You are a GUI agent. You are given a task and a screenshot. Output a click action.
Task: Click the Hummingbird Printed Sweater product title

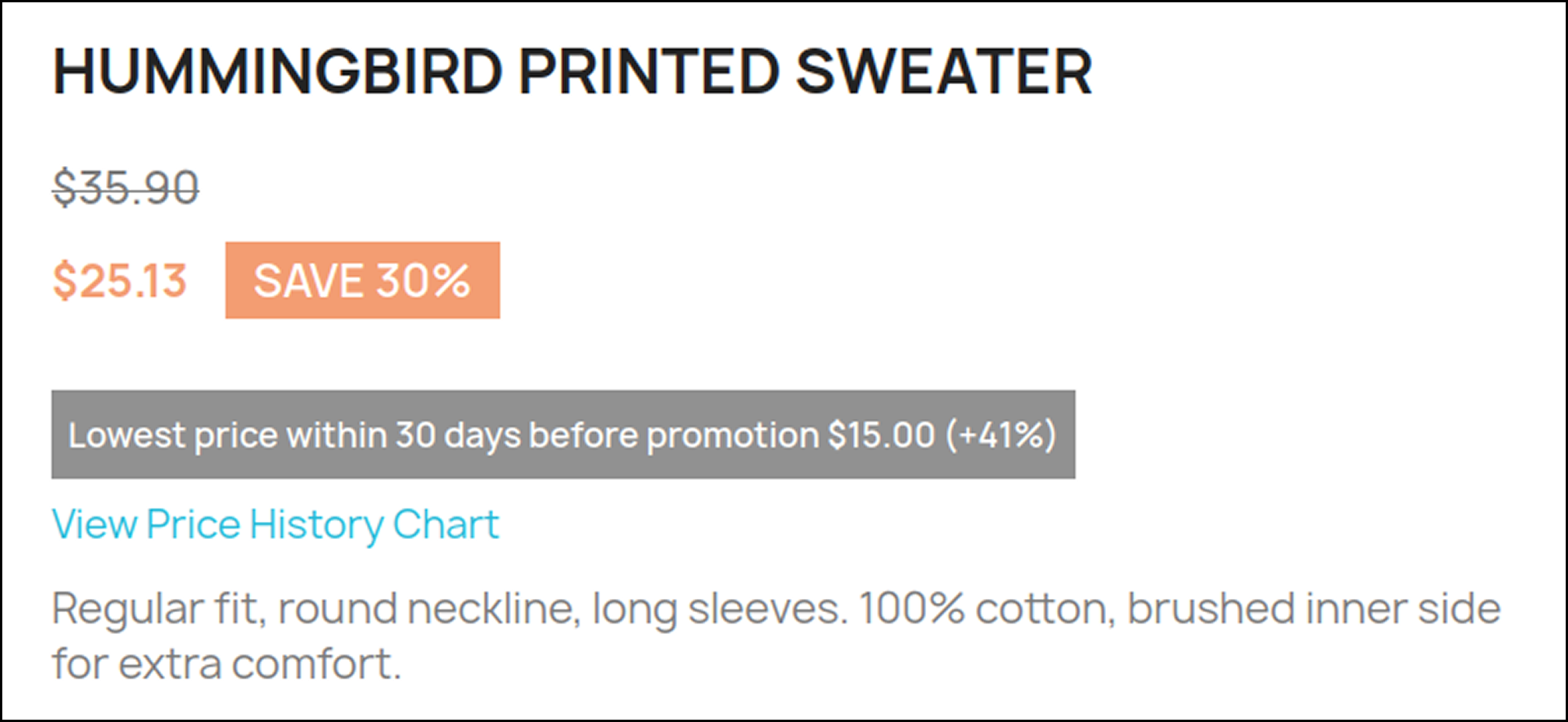pyautogui.click(x=572, y=72)
